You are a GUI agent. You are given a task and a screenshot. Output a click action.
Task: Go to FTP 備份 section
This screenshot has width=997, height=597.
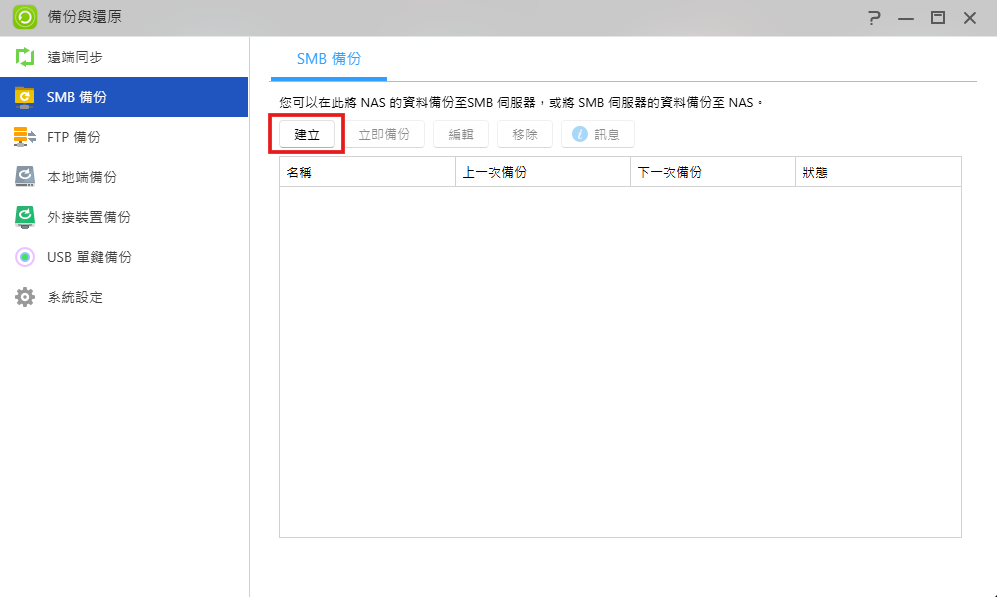pyautogui.click(x=124, y=137)
